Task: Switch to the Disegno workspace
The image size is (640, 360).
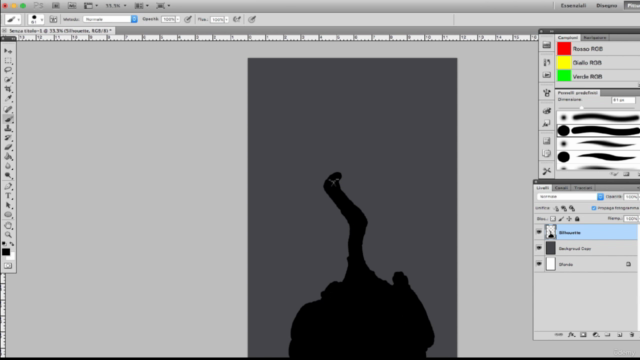Action: [x=607, y=6]
